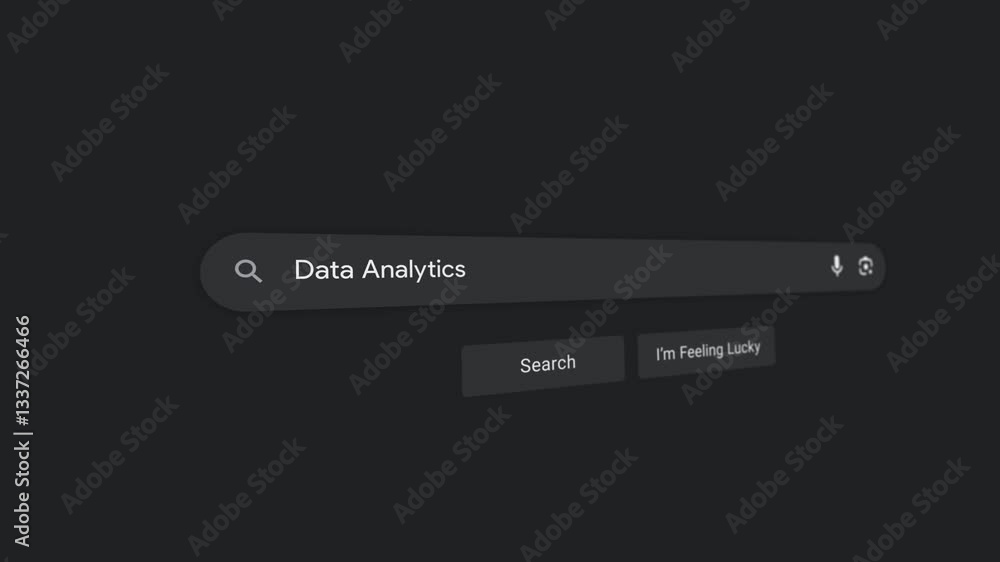1000x562 pixels.
Task: Click the word Data in search box
Action: tap(324, 270)
